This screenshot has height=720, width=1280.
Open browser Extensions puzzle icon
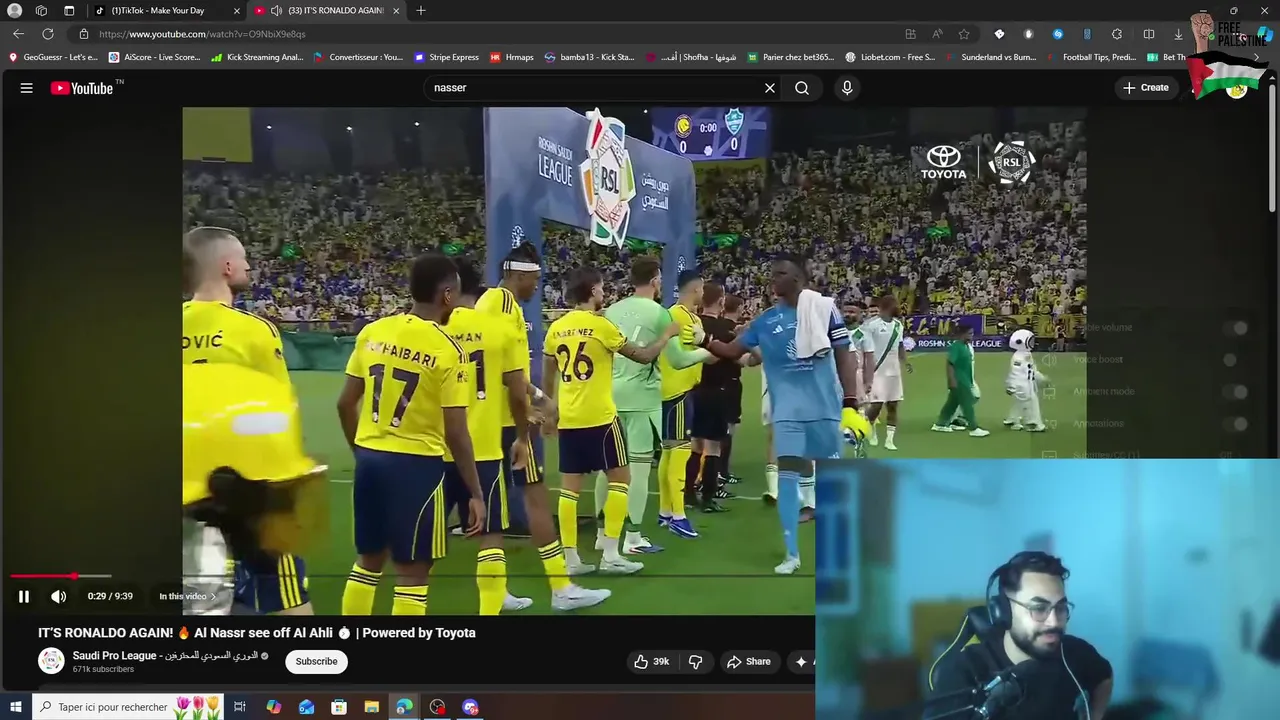pyautogui.click(x=1117, y=34)
